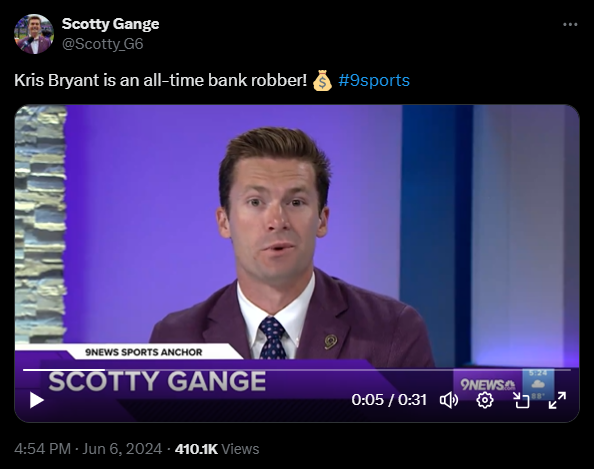Click the 0:05 / 0:31 time display

coord(389,400)
